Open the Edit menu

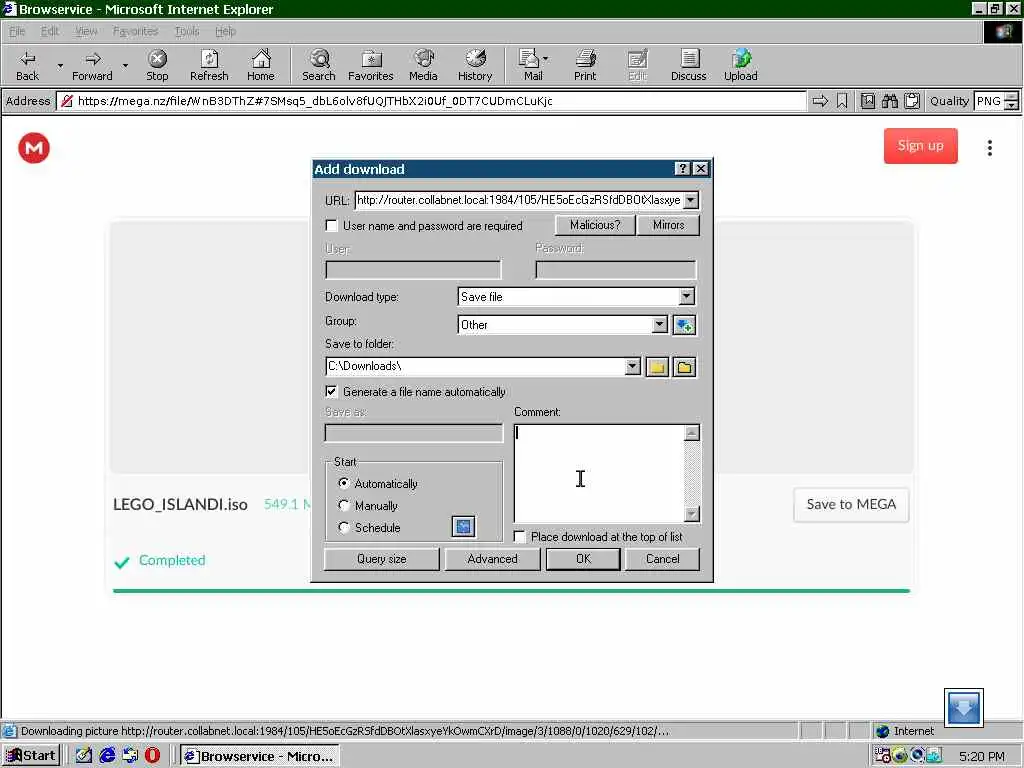pyautogui.click(x=50, y=31)
